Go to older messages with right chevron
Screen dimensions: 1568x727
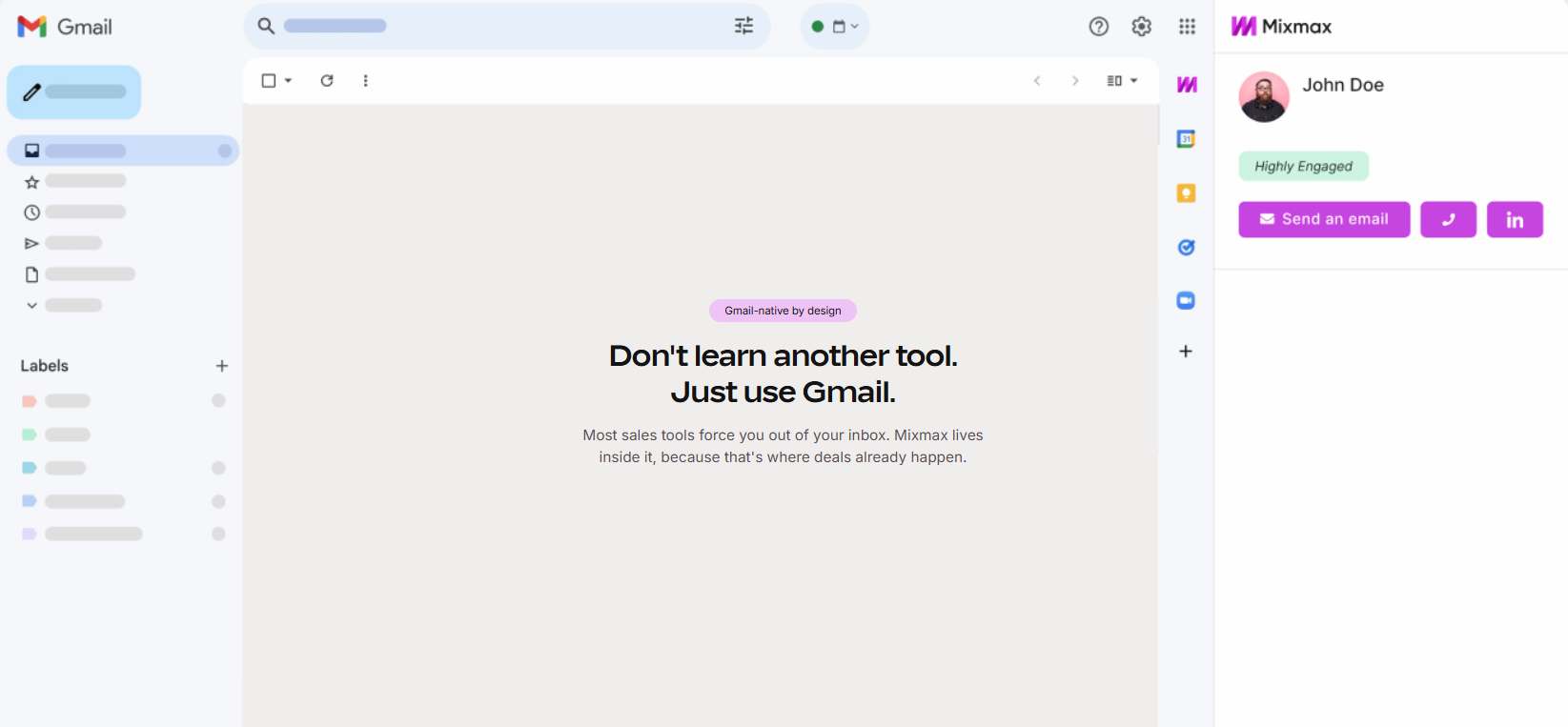pos(1075,81)
